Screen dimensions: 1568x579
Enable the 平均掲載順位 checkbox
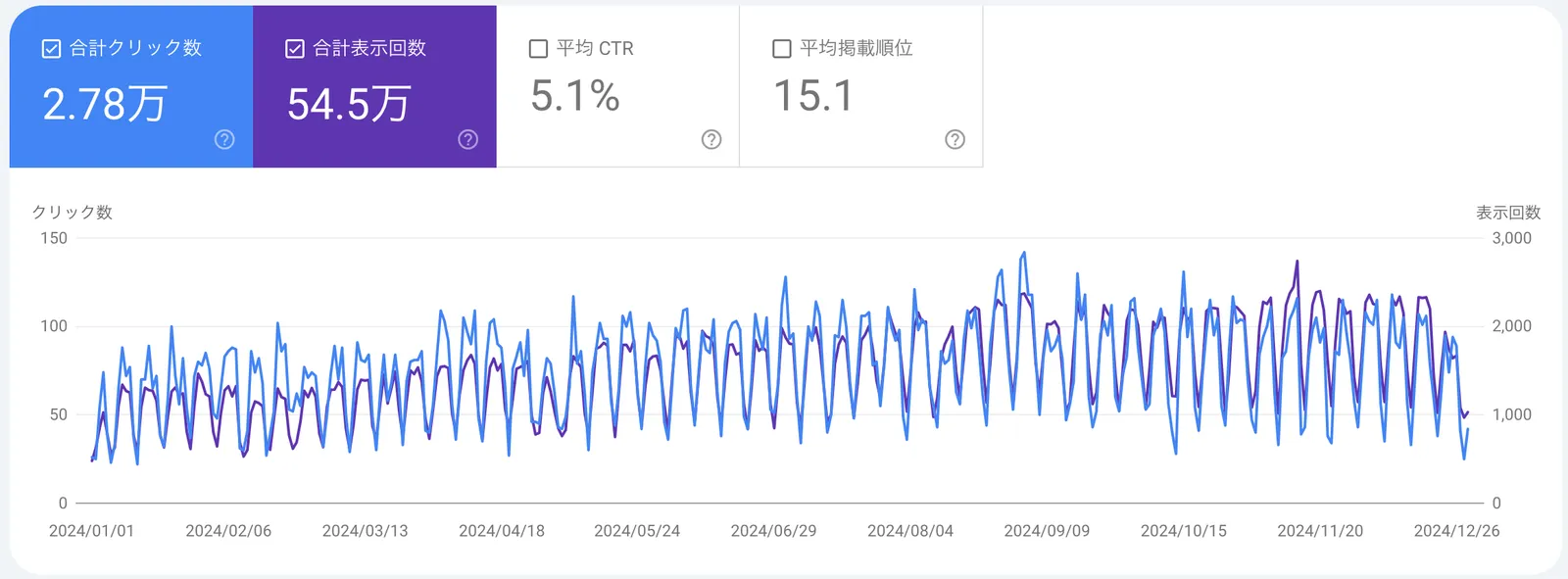click(782, 49)
